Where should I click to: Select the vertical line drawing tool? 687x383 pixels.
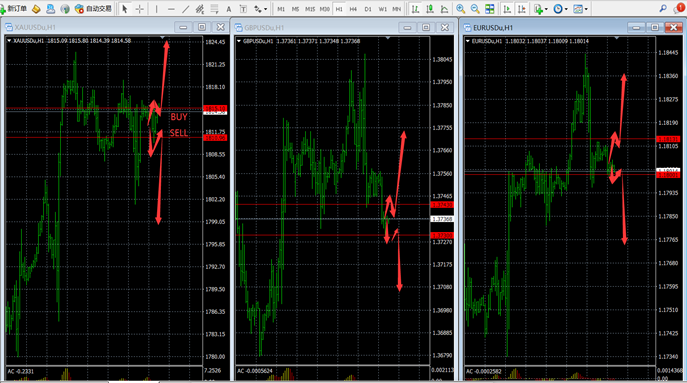156,9
